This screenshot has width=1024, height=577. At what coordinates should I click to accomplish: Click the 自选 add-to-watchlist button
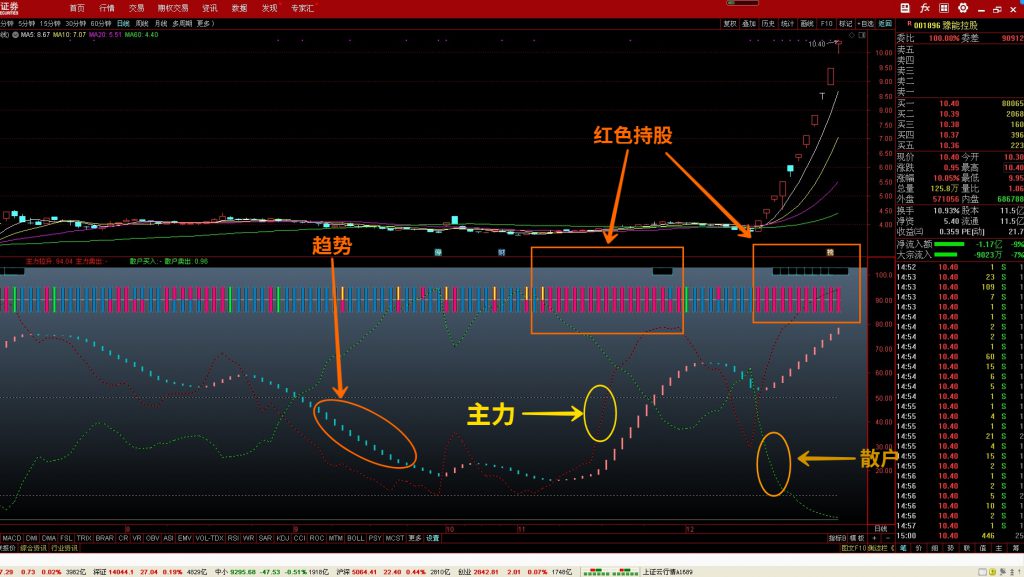[866, 22]
